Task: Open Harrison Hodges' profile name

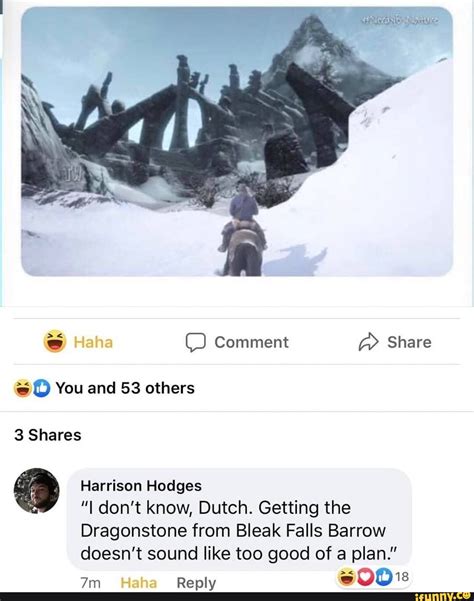Action: click(141, 486)
